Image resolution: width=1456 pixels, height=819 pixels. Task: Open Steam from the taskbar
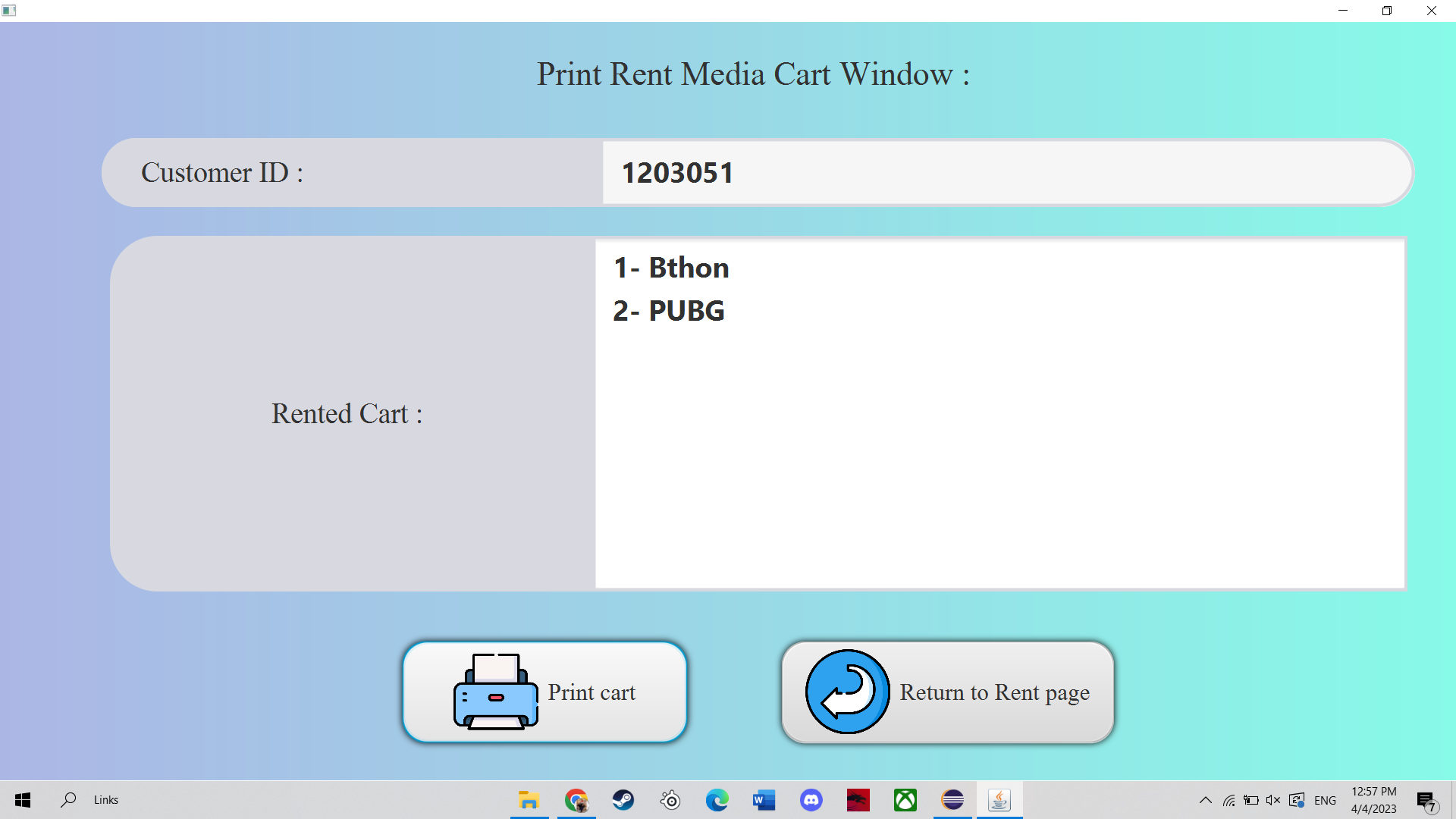coord(623,800)
